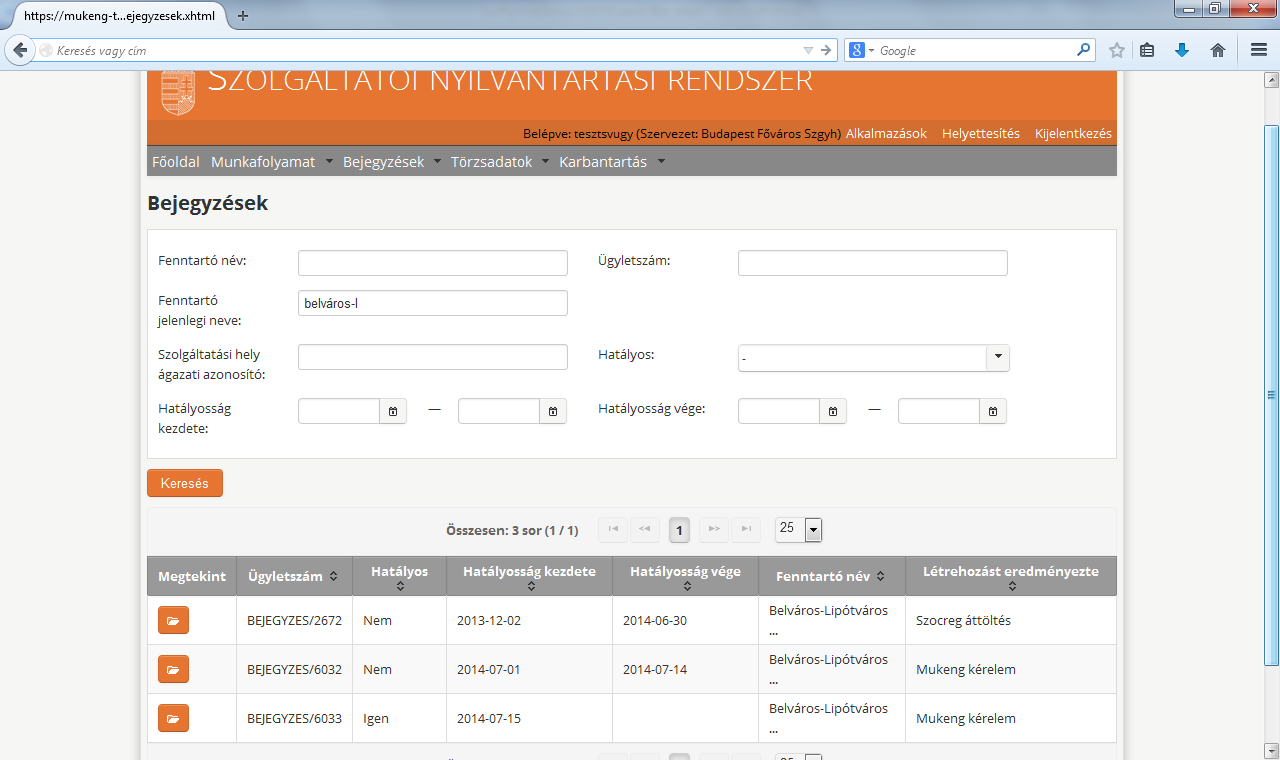
Task: Click the Szolgáltatási hely ágazati azonosító field
Action: coord(433,357)
